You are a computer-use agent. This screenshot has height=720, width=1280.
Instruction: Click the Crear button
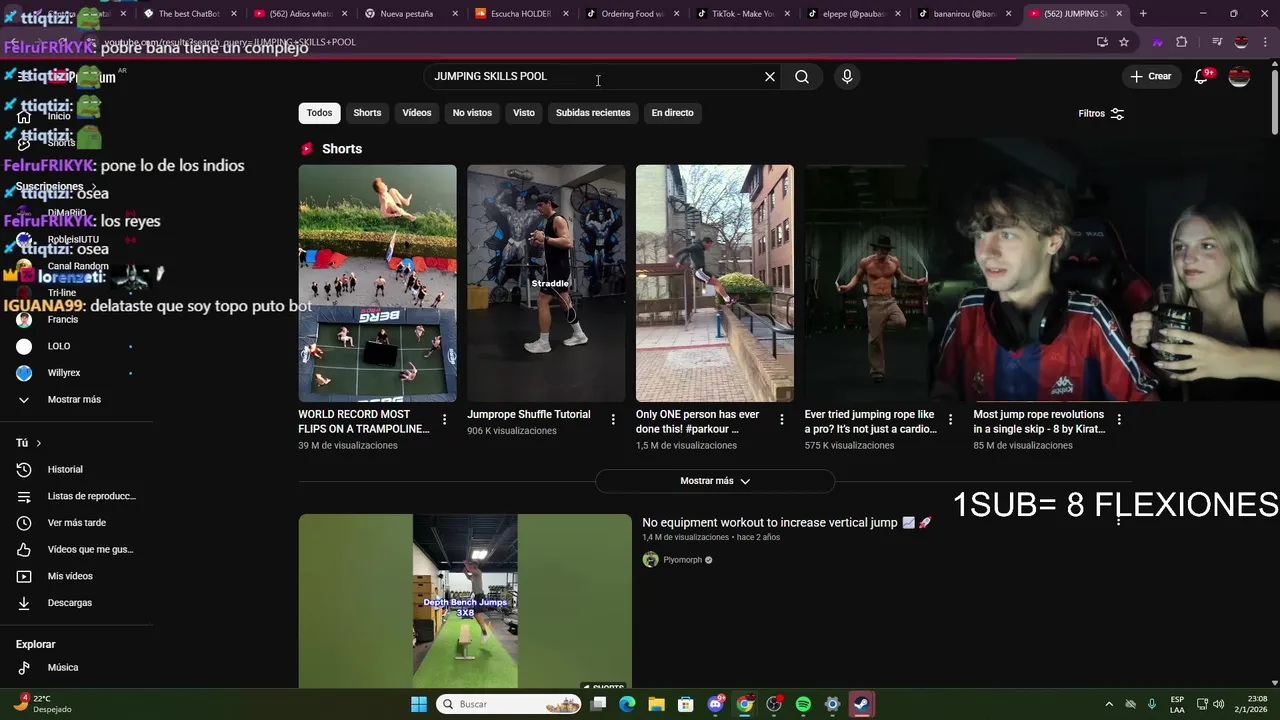(x=1151, y=77)
